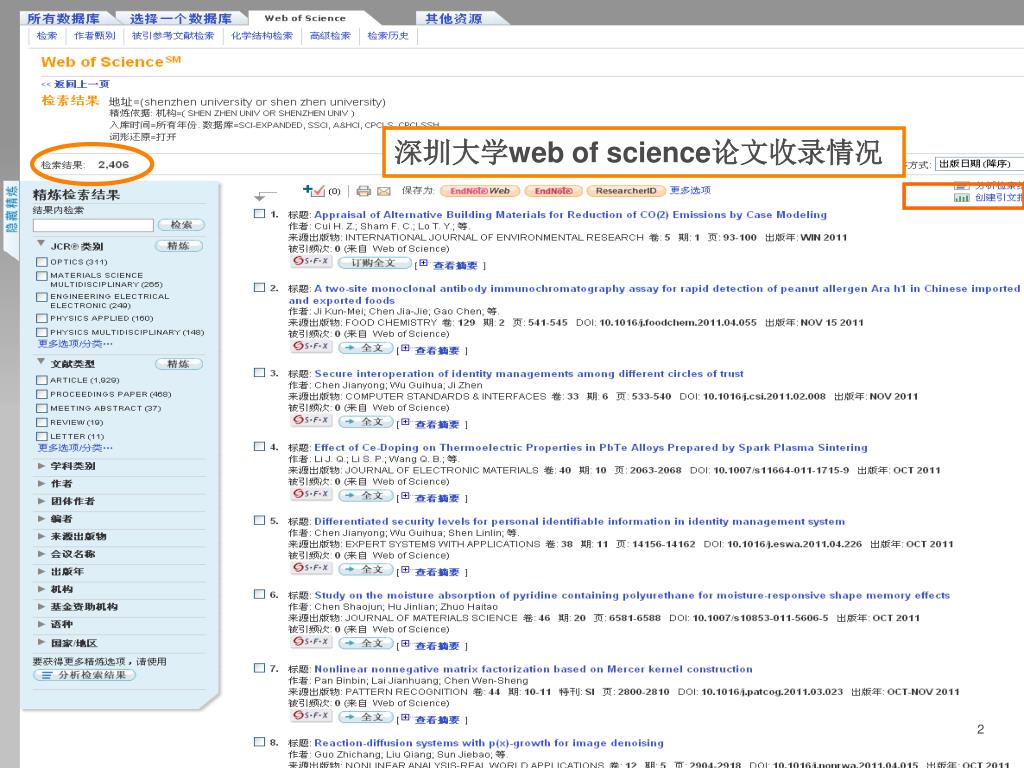Expand abstract plus icon for result 2

[x=406, y=348]
